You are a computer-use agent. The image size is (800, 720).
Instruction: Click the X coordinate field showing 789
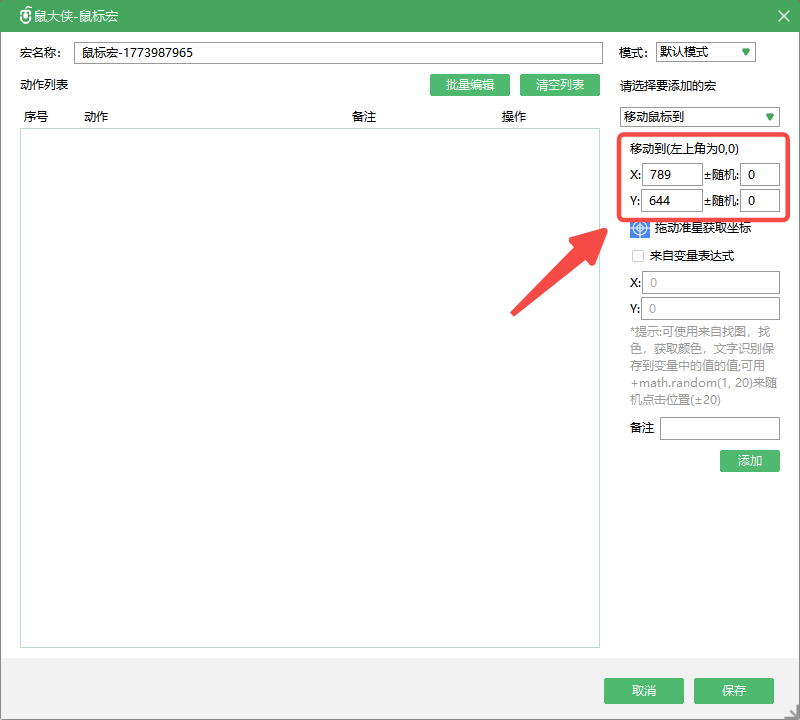[672, 175]
